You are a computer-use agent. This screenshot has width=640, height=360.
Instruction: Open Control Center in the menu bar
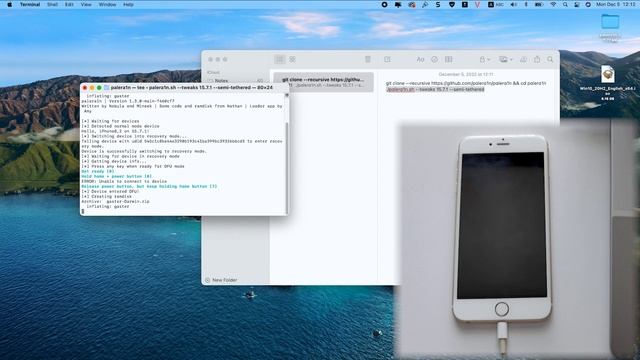(576, 4)
